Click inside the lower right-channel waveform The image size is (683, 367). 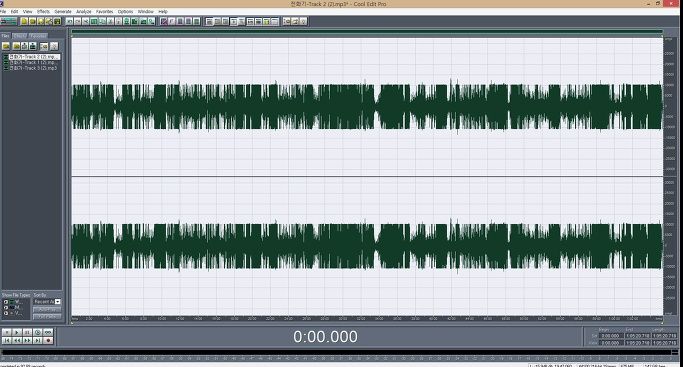pyautogui.click(x=367, y=246)
